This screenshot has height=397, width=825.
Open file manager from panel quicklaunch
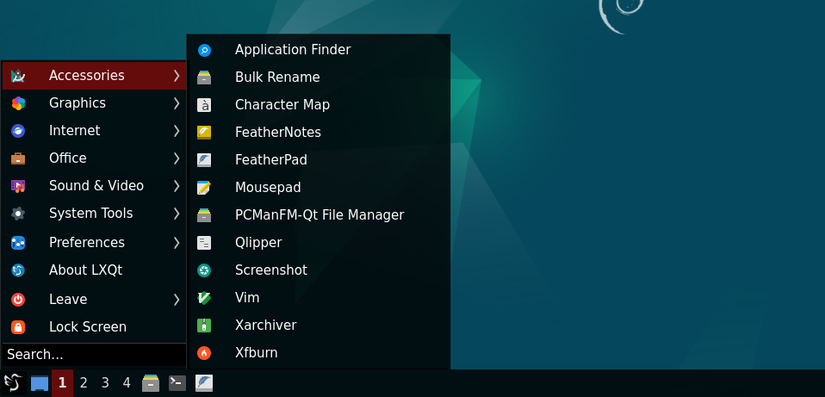pos(151,383)
